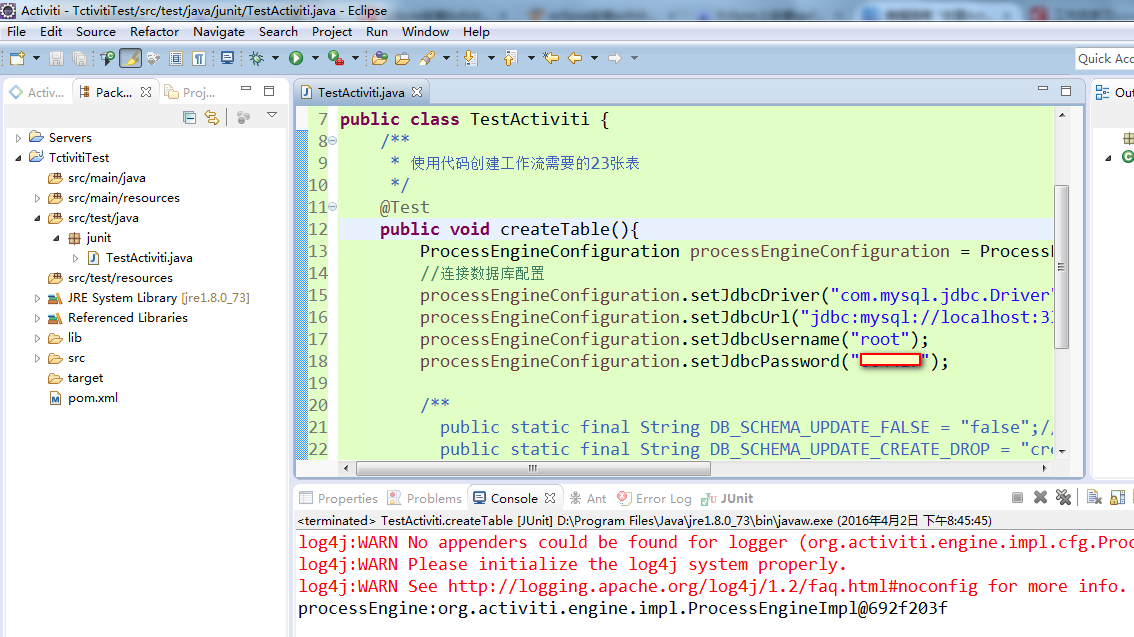Click the New wizard toolbar icon

(x=17, y=58)
